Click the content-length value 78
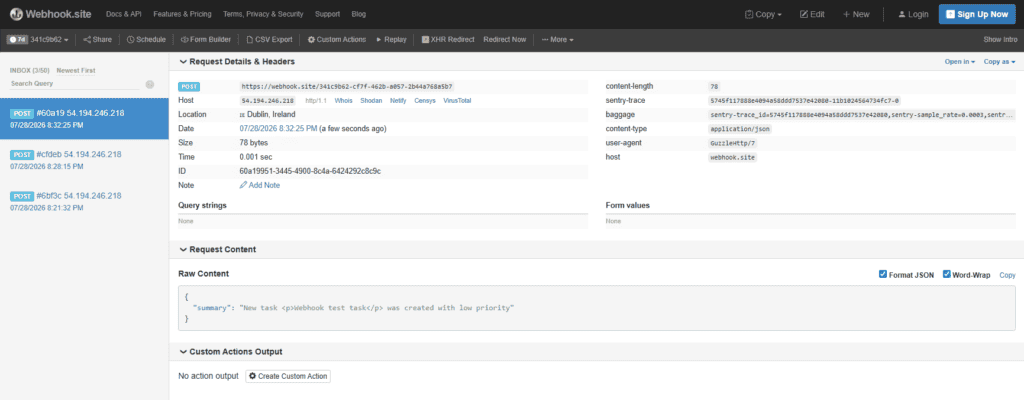Viewport: 1024px width, 400px height. tap(714, 86)
